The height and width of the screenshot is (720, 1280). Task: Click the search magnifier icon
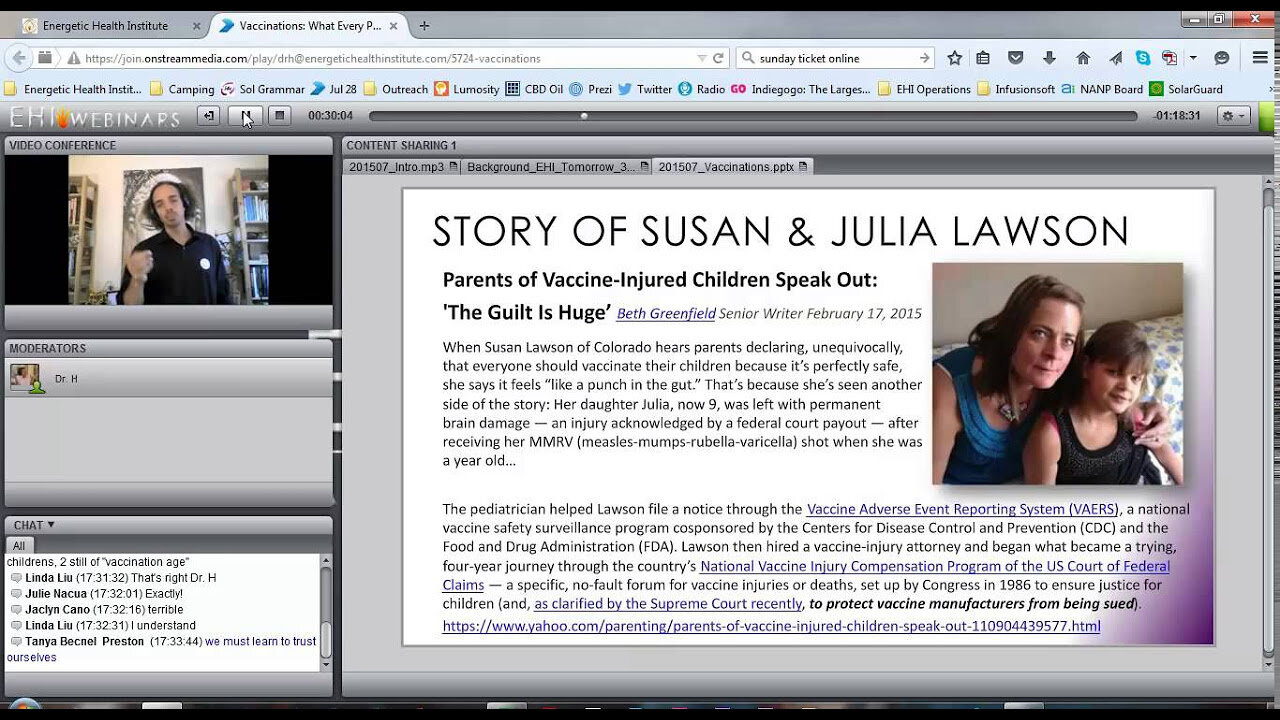[x=747, y=58]
